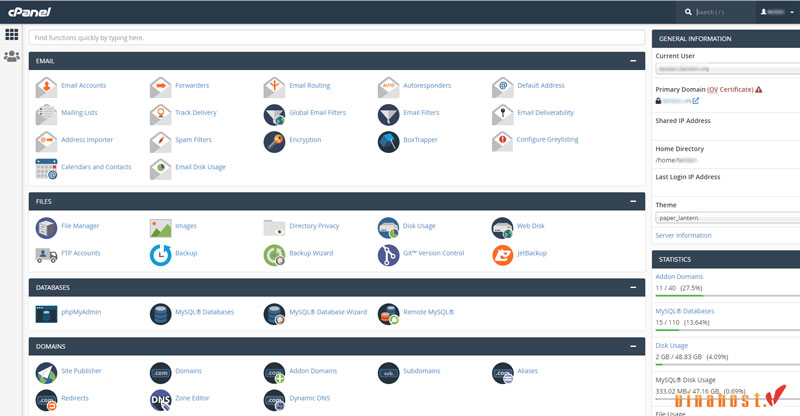Click the Zone Editor DNS icon
Image resolution: width=800 pixels, height=416 pixels.
coord(161,400)
